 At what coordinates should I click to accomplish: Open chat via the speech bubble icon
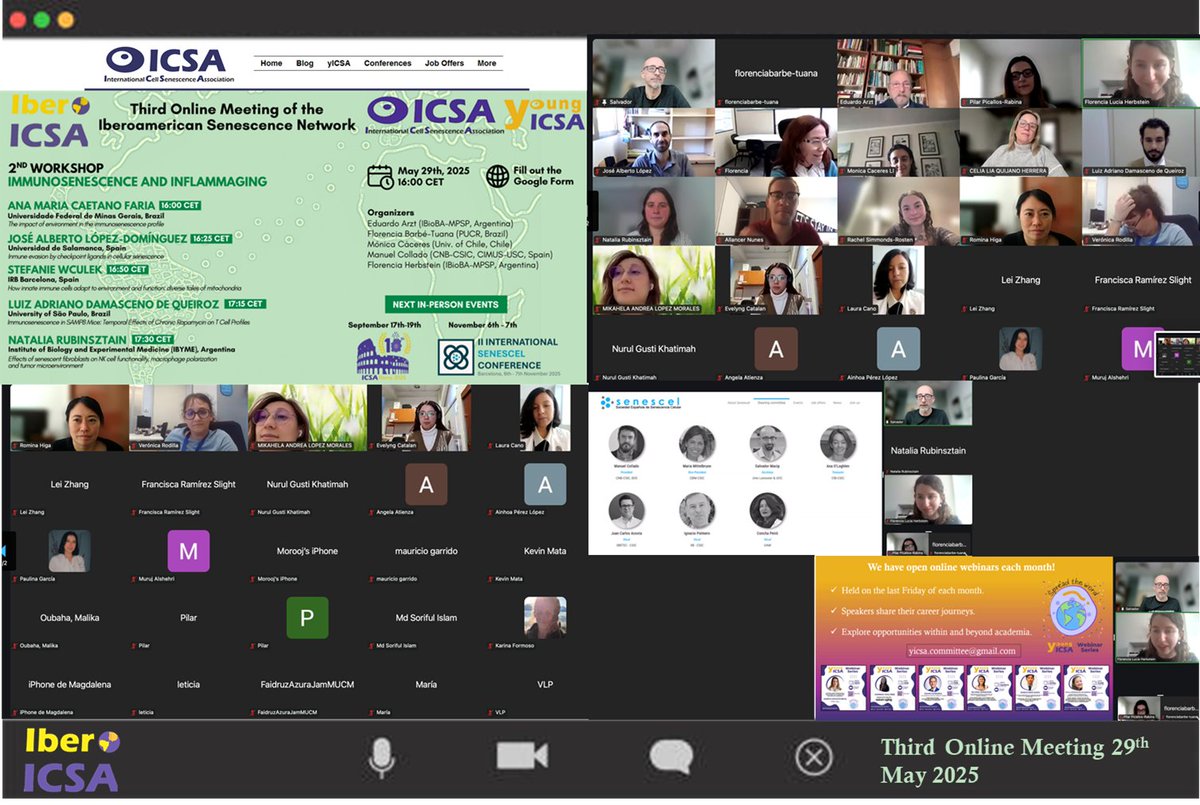(671, 757)
